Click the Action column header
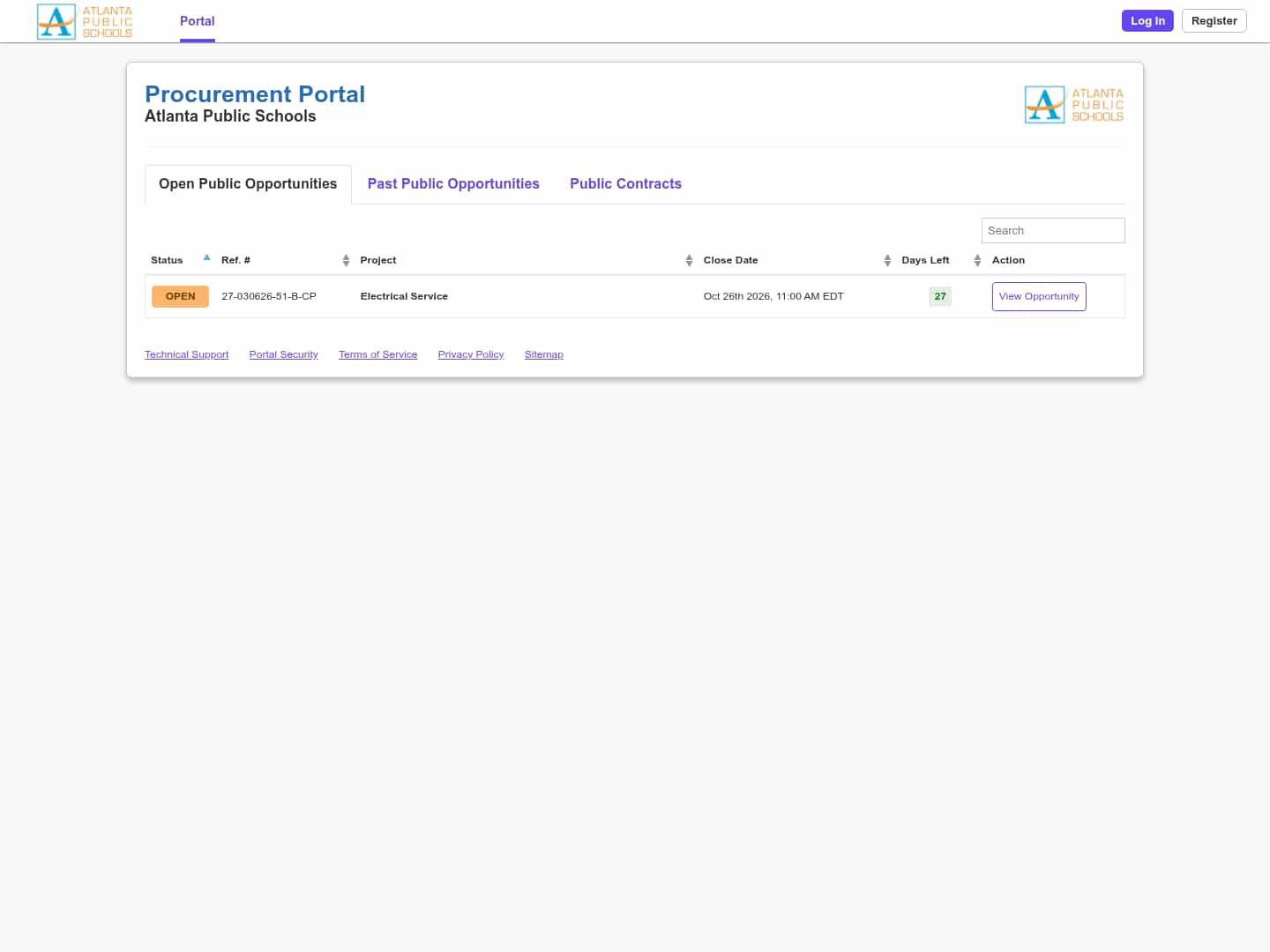1270x952 pixels. (x=1008, y=260)
